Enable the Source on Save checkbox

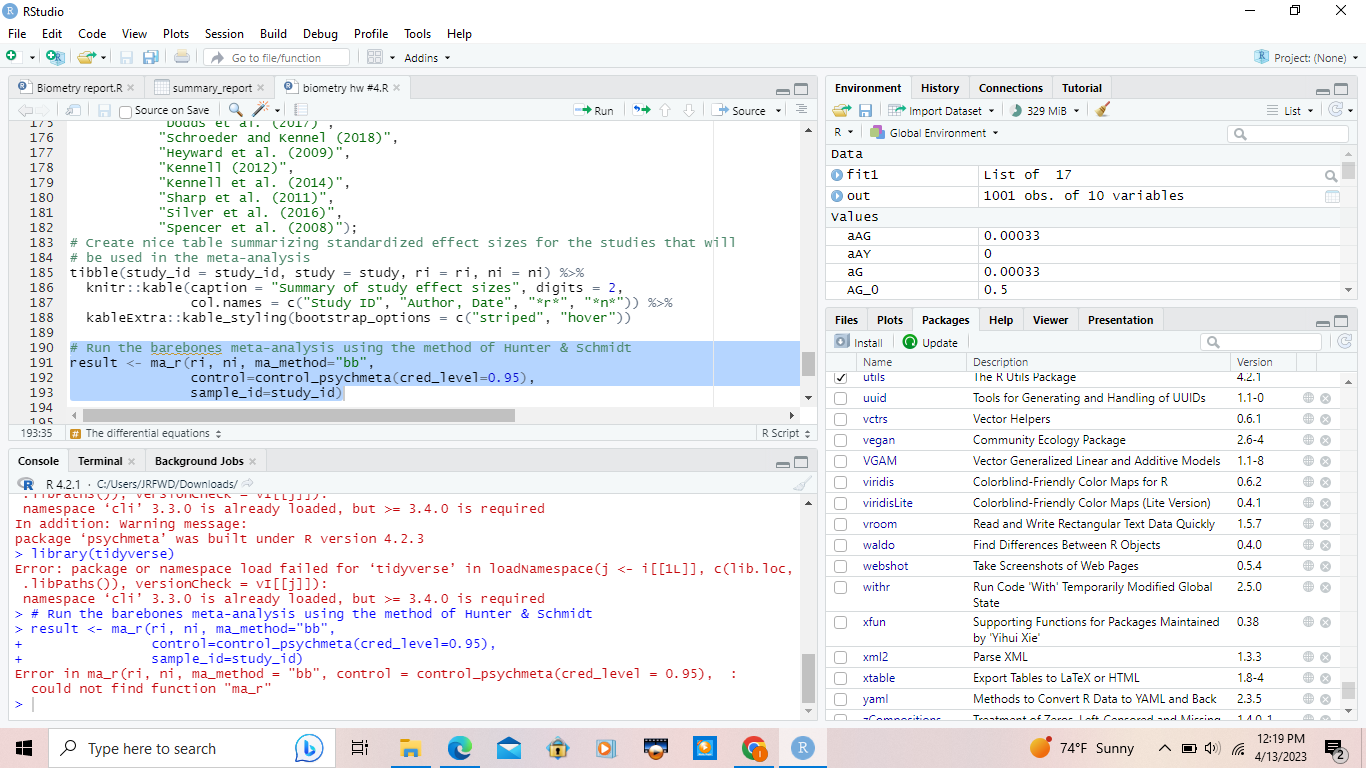pos(126,111)
